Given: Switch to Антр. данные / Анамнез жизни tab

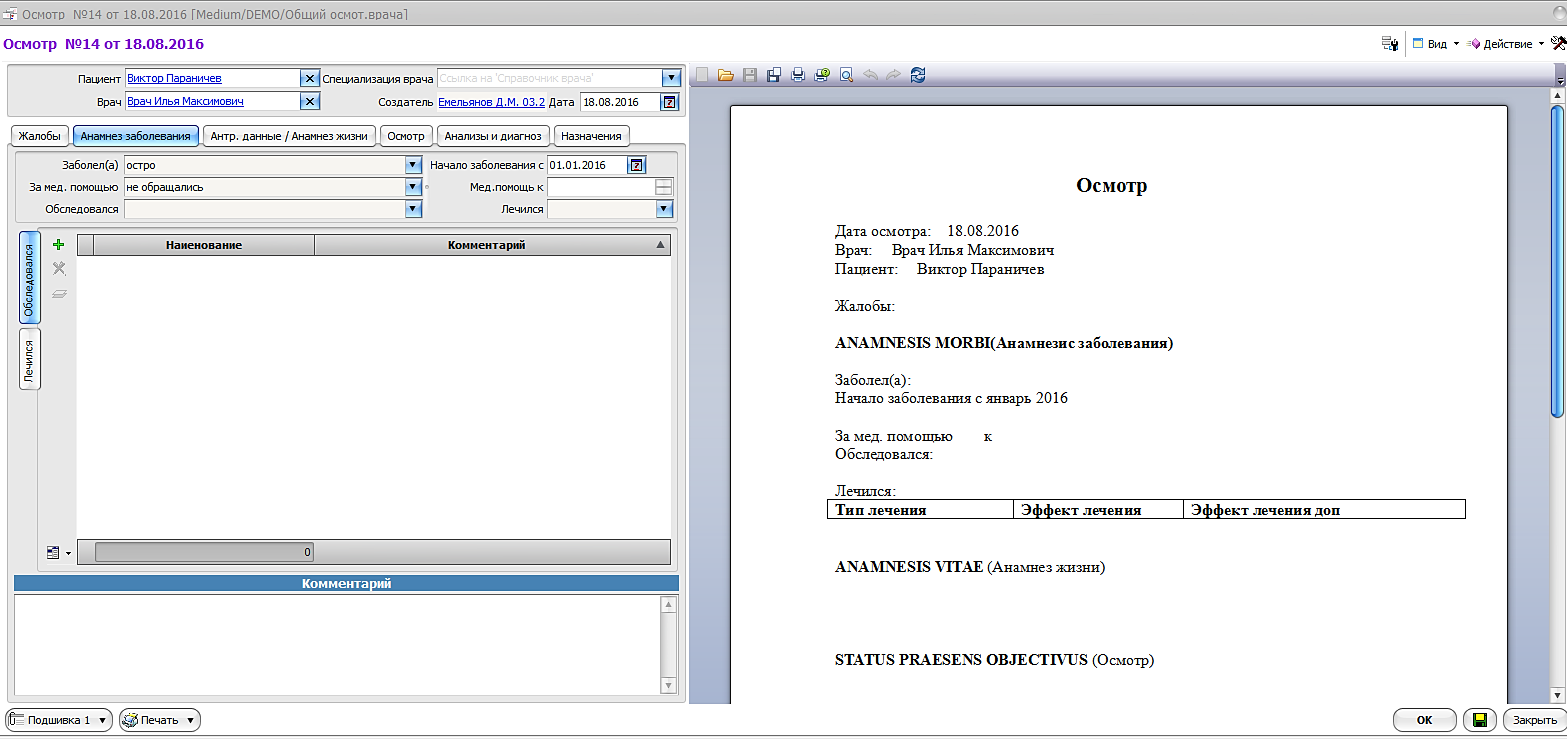Looking at the screenshot, I should (289, 136).
